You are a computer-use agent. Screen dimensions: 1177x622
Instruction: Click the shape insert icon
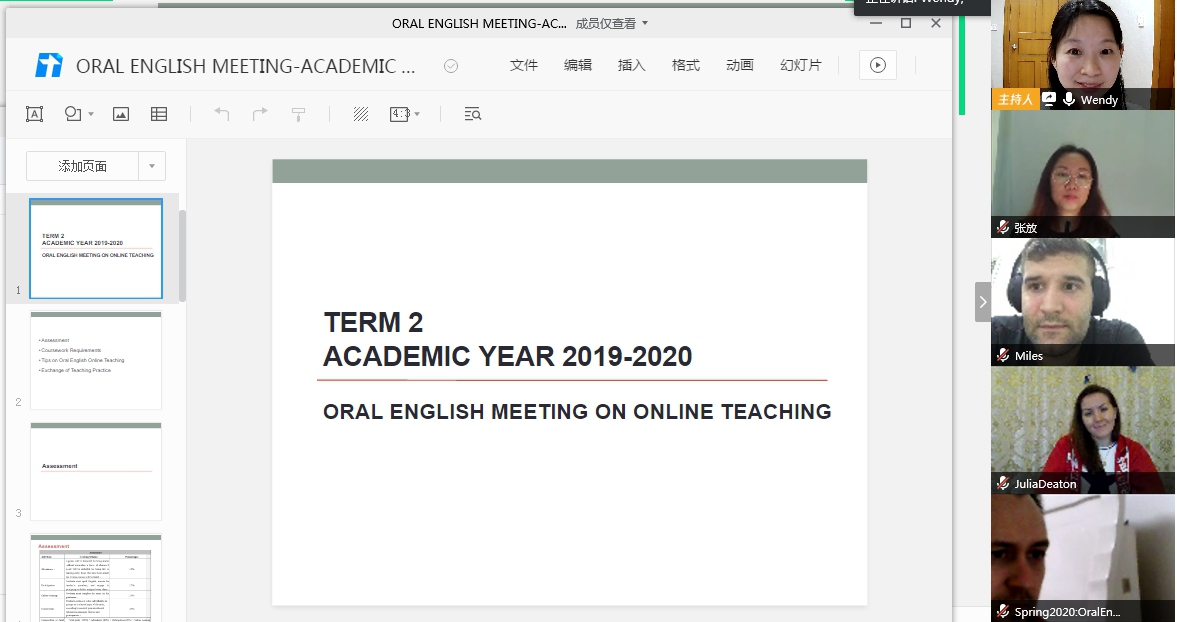[x=73, y=114]
